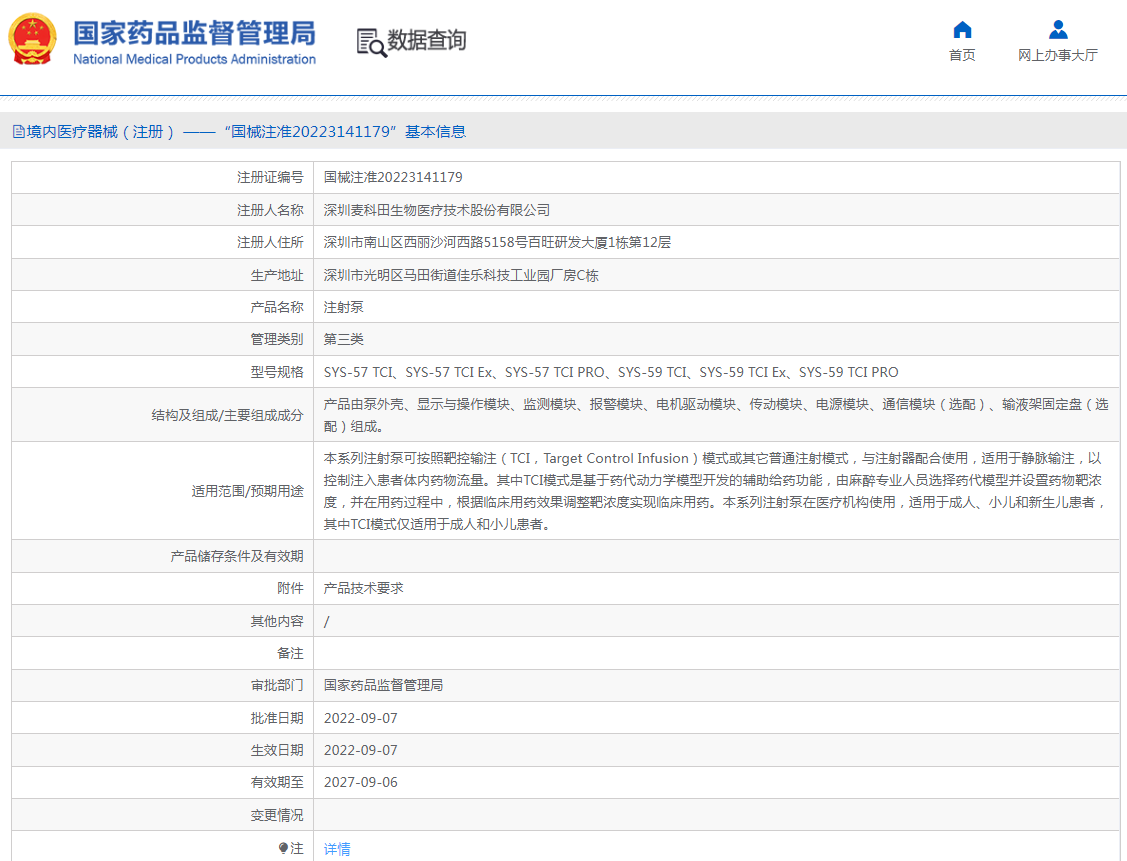Select the 有效期至 date 2027-09-06
Viewport: 1127px width, 861px height.
click(363, 782)
